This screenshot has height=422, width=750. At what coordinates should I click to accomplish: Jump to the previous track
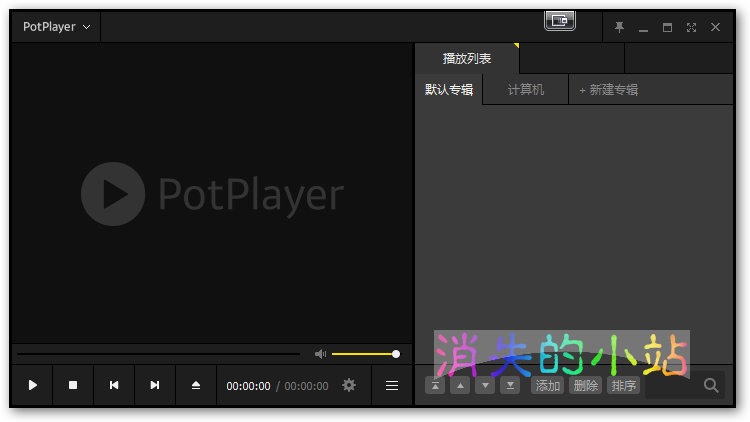[x=114, y=385]
